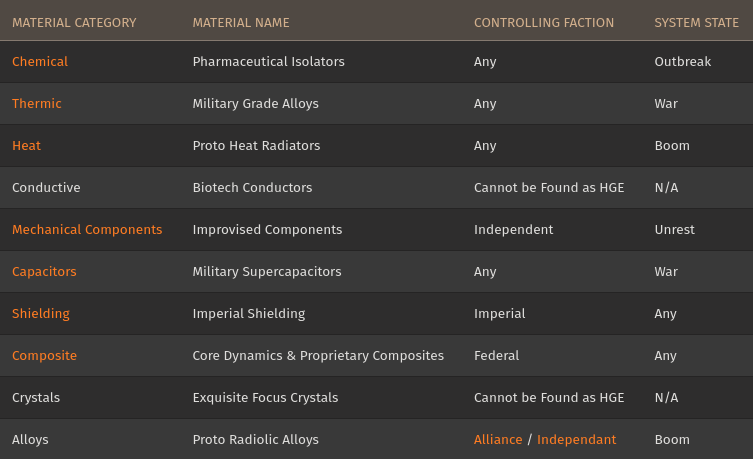Click the Thermic category link
Image resolution: width=753 pixels, height=459 pixels.
tap(37, 104)
